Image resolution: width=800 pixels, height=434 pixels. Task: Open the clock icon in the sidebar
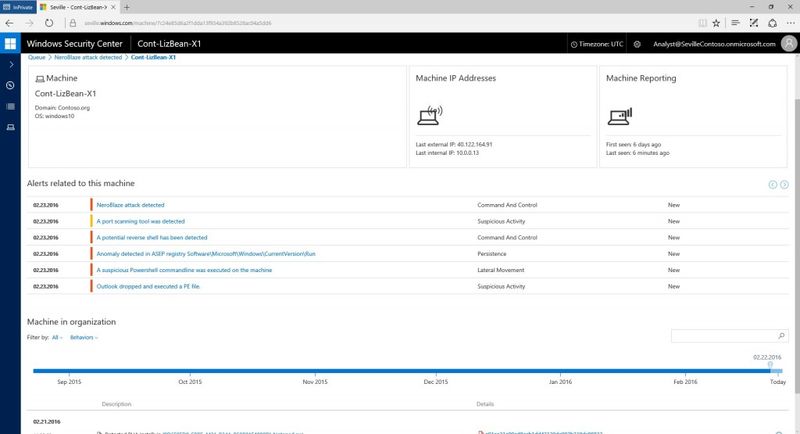click(x=10, y=85)
